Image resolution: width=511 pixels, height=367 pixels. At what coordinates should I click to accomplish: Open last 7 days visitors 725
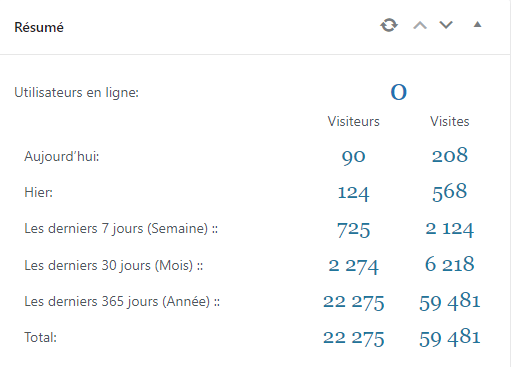(x=353, y=229)
